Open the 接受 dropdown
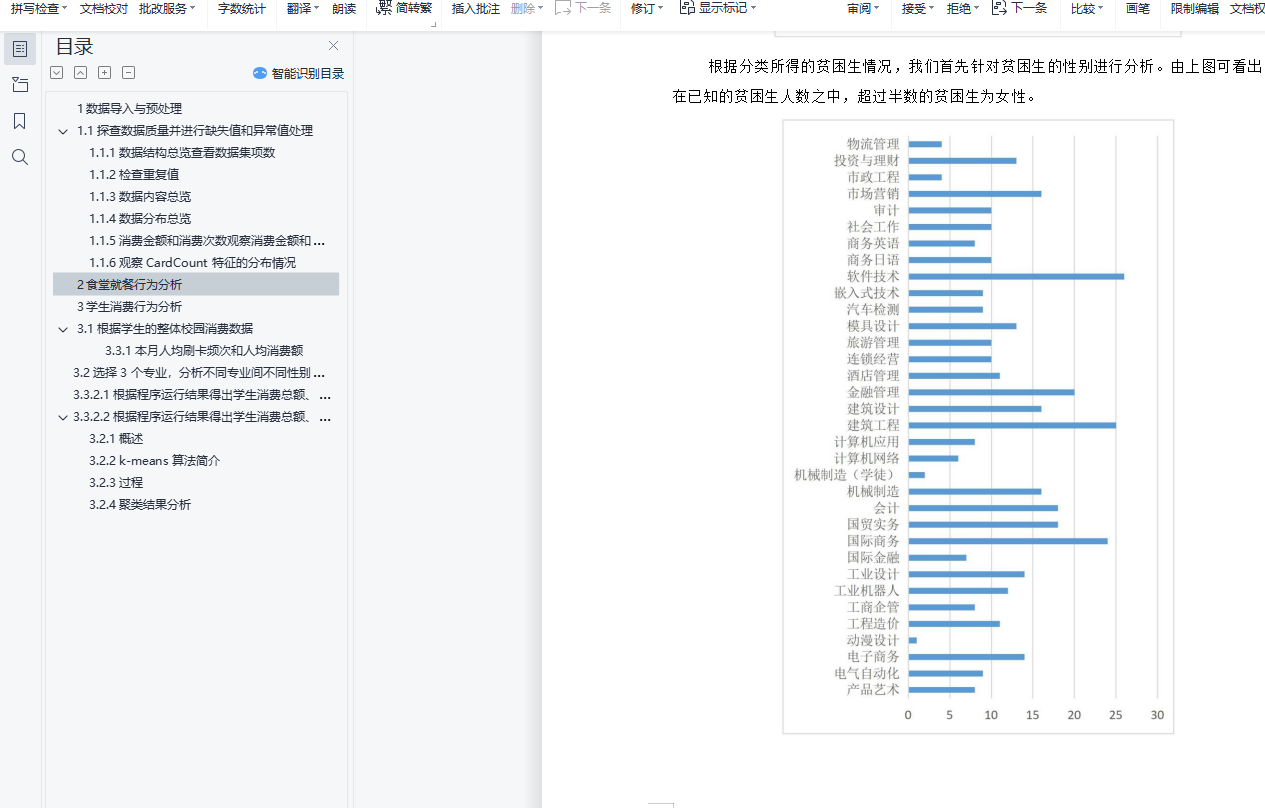The height and width of the screenshot is (808, 1265). point(918,8)
